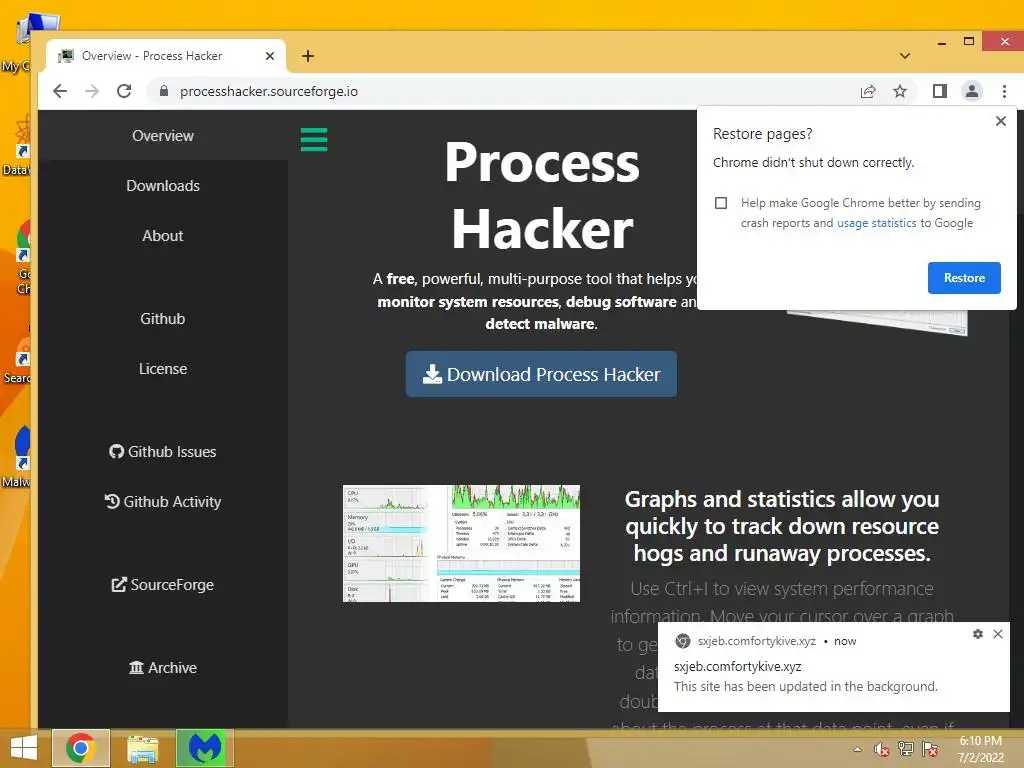Screen dimensions: 1024x768
Task: Open SourceForge sidebar link
Action: point(163,584)
